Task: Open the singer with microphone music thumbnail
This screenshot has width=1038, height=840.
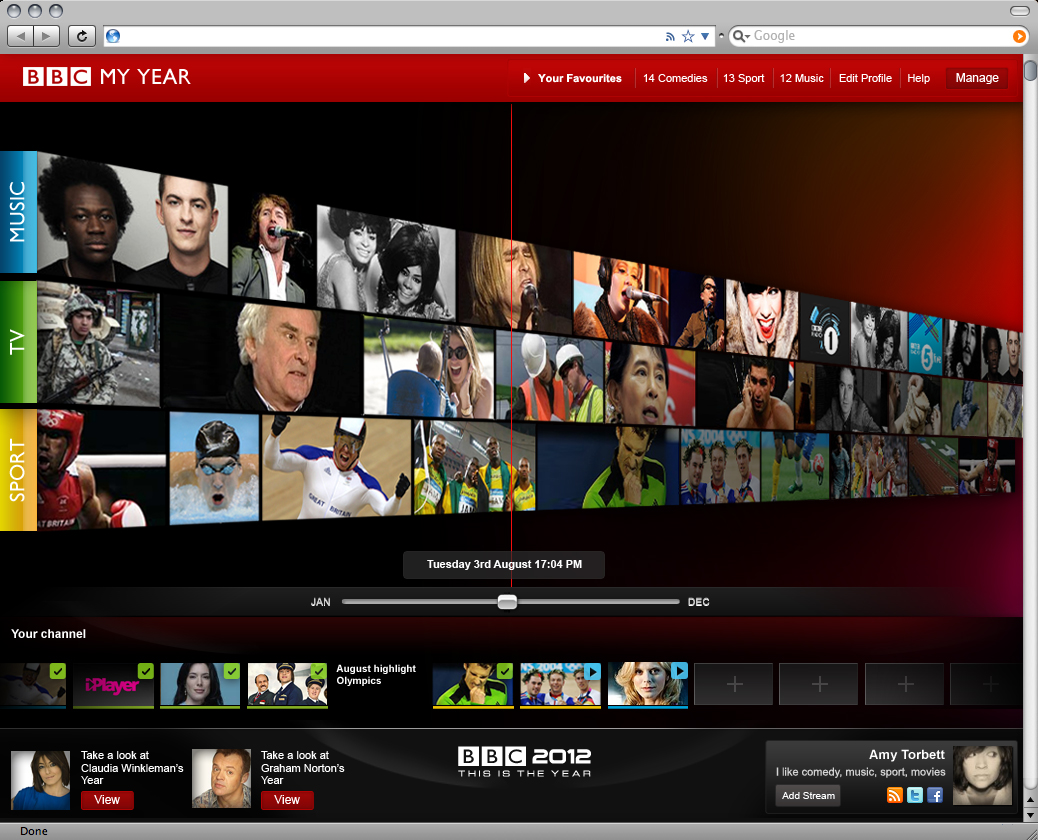Action: point(272,248)
